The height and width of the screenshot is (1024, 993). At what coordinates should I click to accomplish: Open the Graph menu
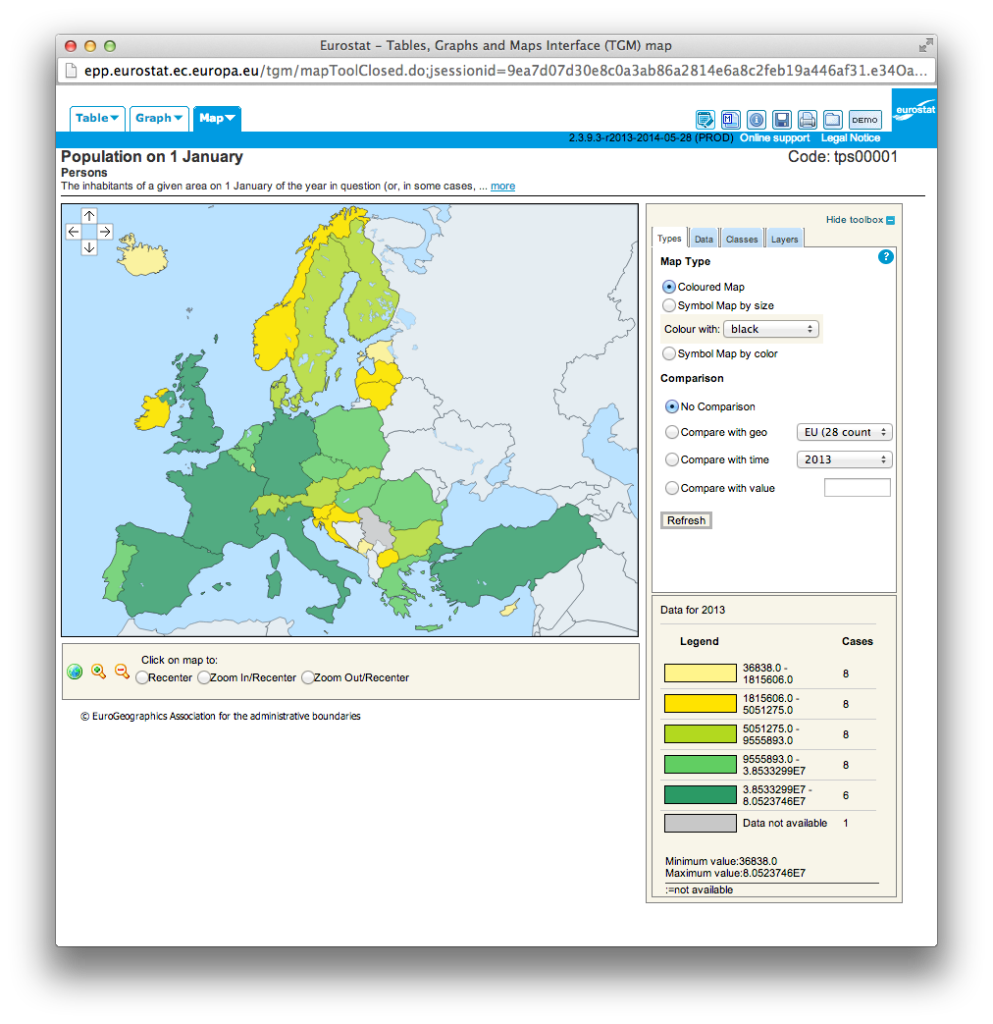pyautogui.click(x=158, y=118)
